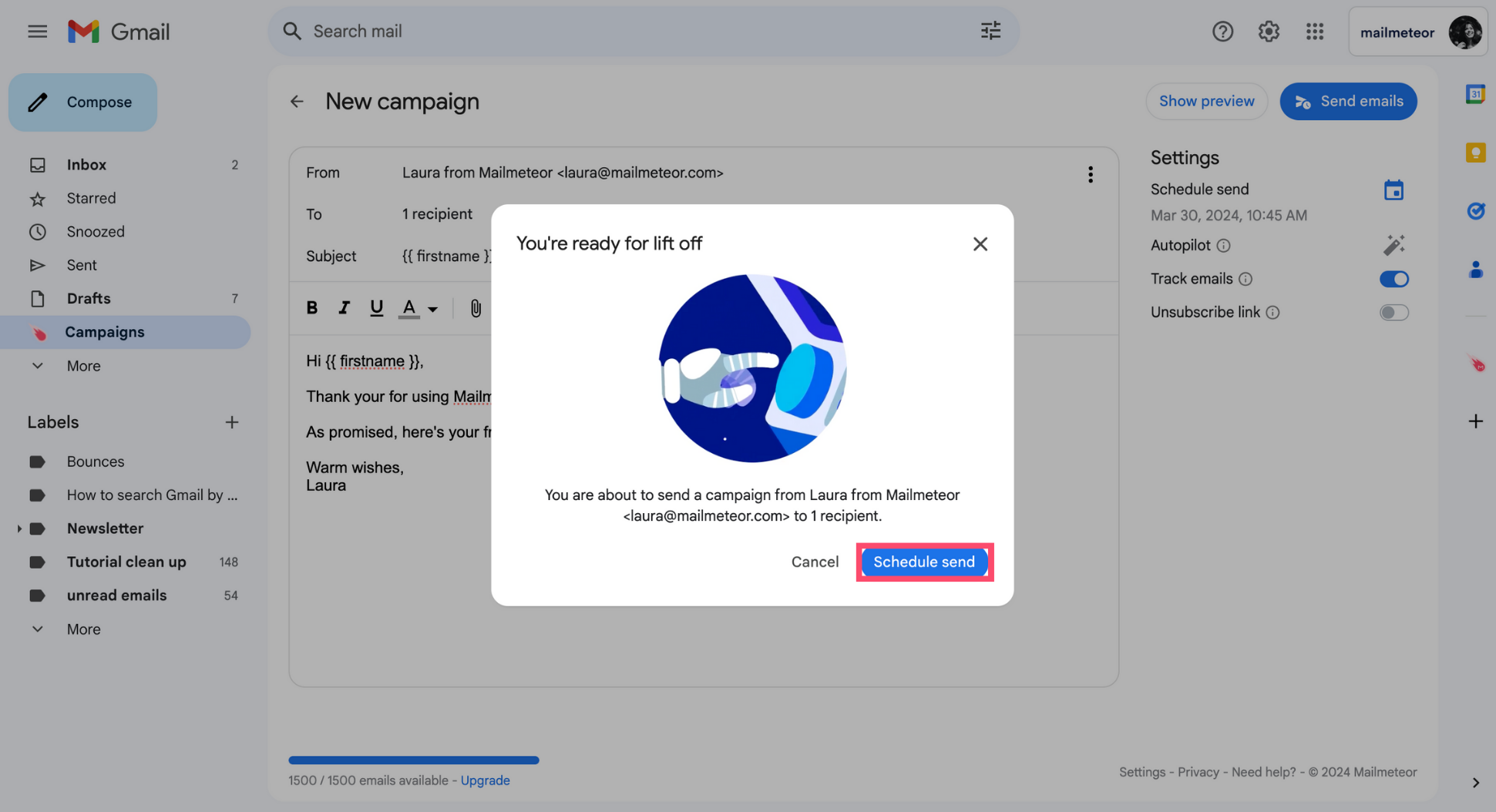This screenshot has width=1496, height=812.
Task: Click Need help? footer link
Action: click(1263, 772)
